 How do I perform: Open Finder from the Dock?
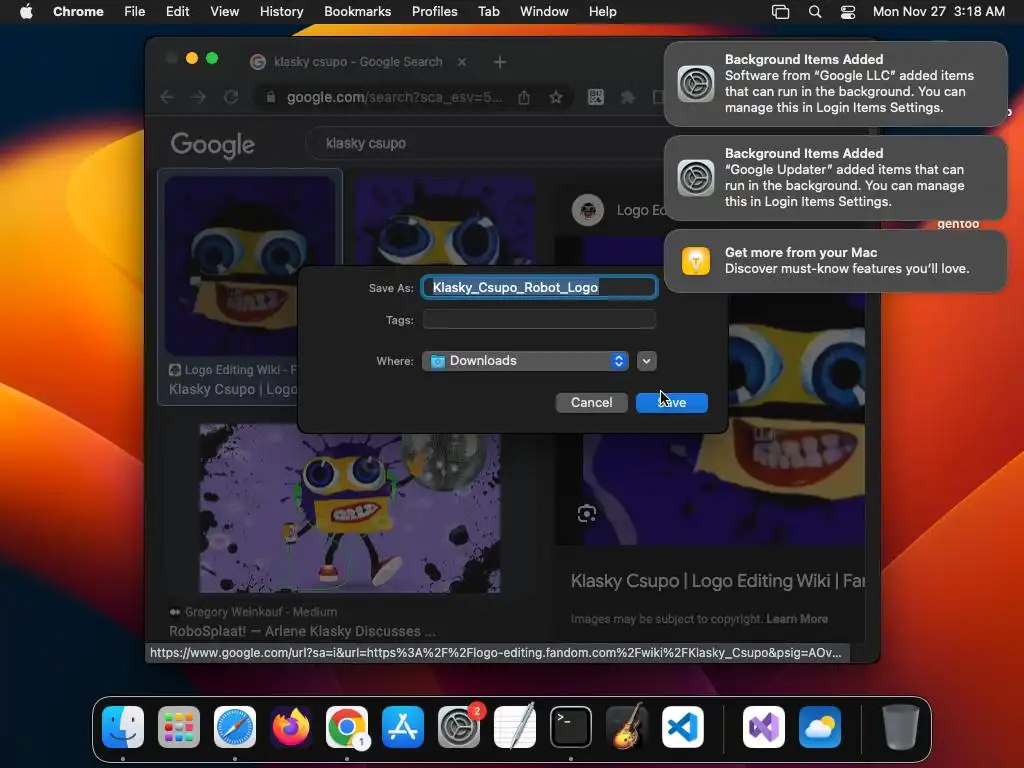pyautogui.click(x=123, y=726)
